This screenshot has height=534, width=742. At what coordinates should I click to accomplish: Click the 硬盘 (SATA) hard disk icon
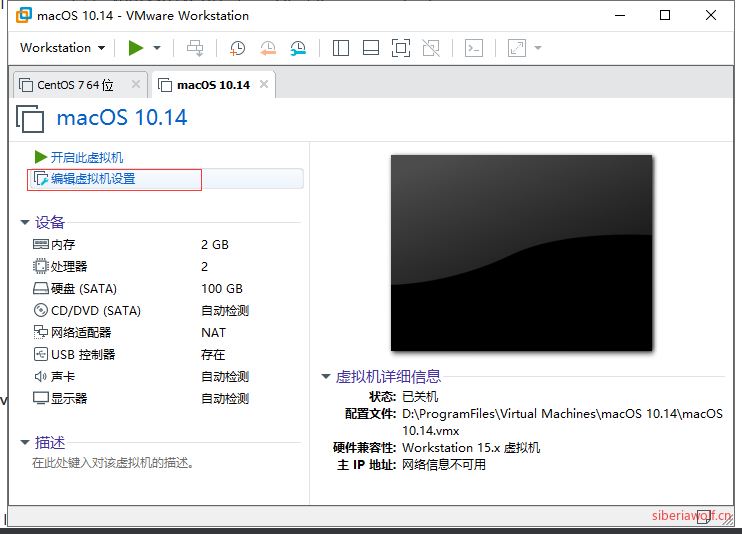point(41,288)
